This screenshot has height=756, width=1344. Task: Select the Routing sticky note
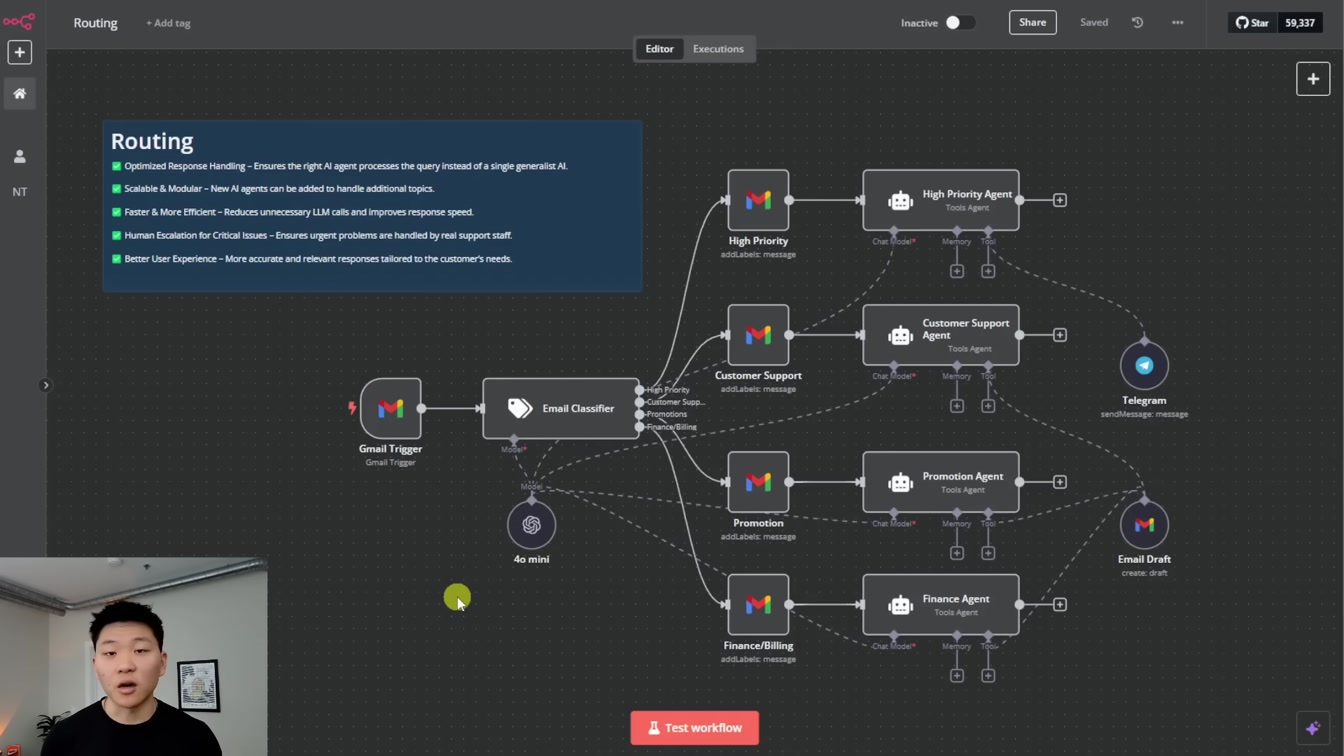(372, 206)
